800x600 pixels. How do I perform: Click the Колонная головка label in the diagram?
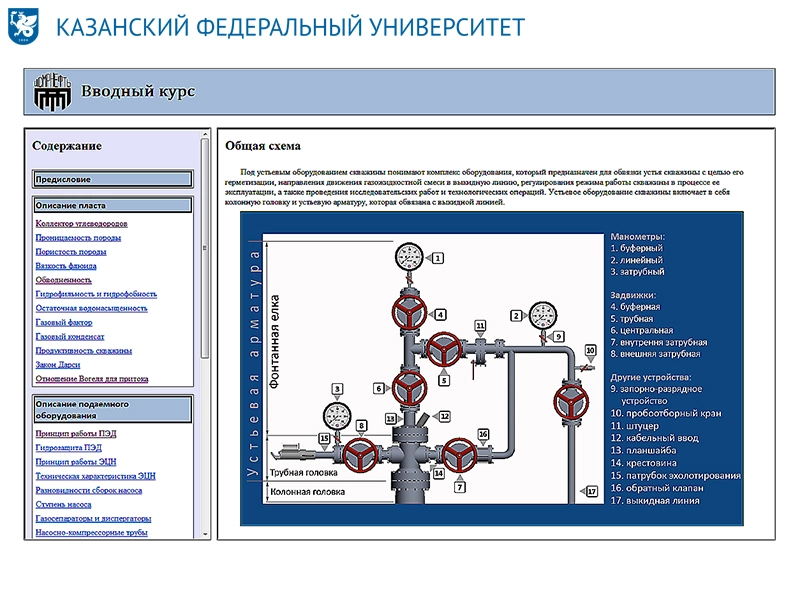coord(307,492)
